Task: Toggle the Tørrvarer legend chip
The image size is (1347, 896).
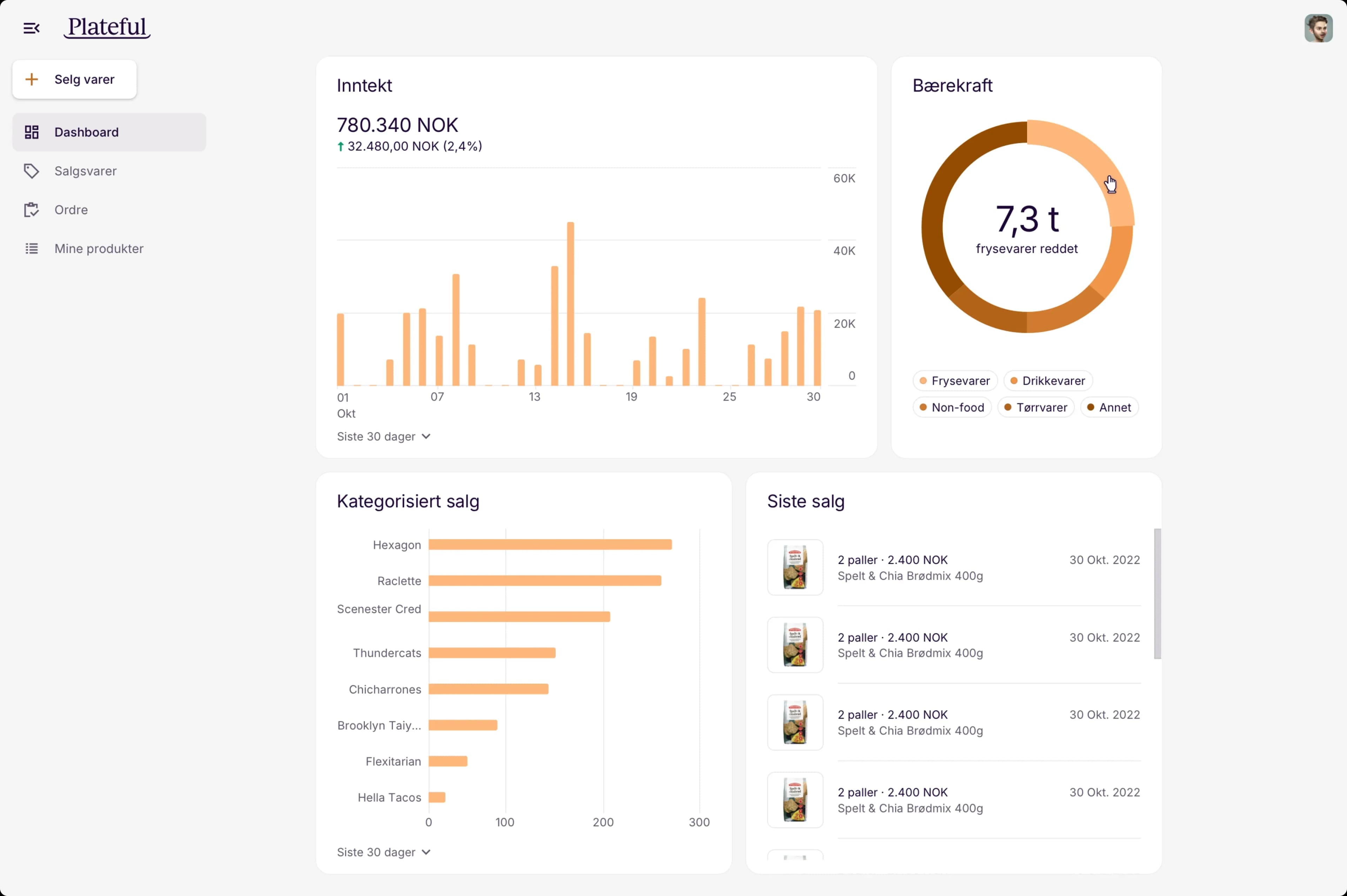Action: [1036, 407]
